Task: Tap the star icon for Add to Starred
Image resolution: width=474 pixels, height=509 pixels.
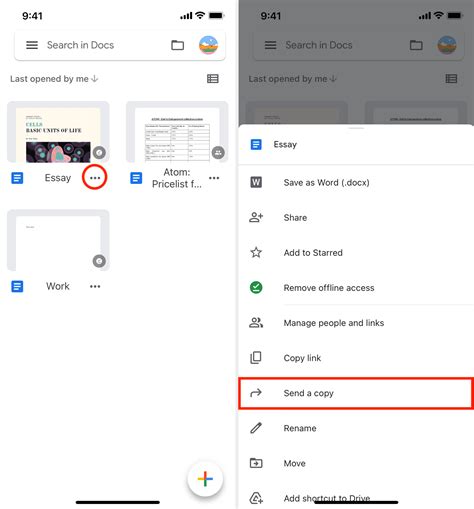Action: pos(256,252)
